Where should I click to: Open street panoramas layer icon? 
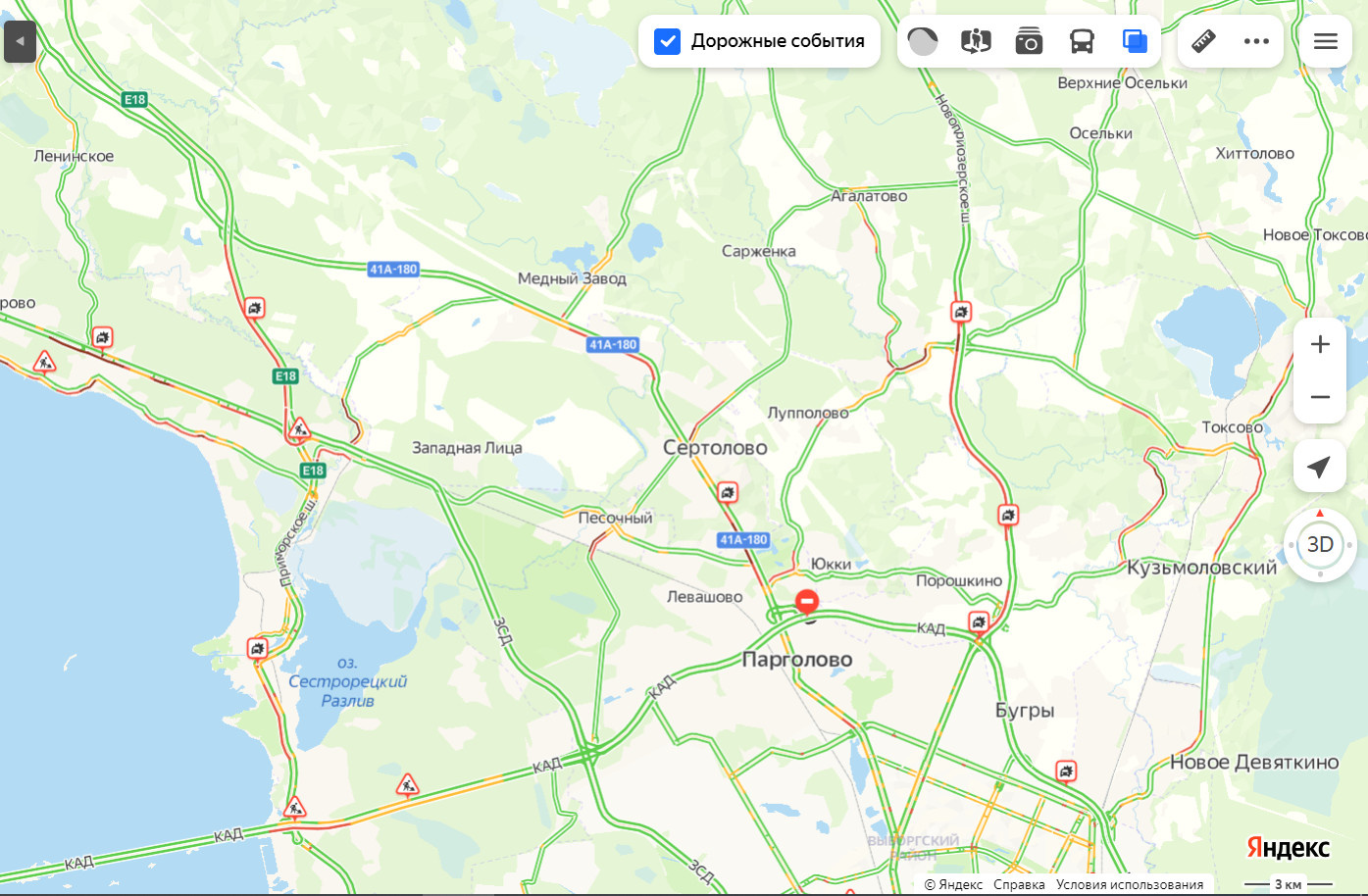click(x=976, y=41)
